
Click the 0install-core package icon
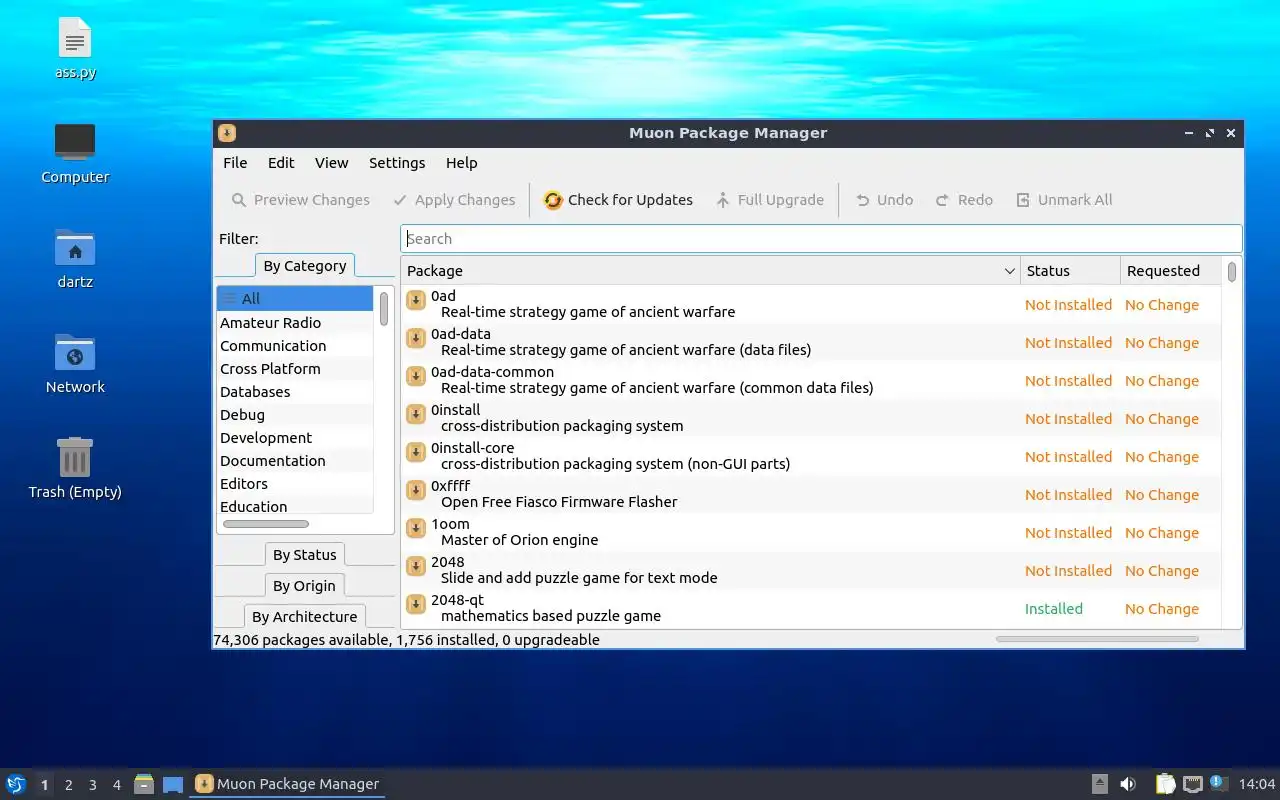pos(416,452)
